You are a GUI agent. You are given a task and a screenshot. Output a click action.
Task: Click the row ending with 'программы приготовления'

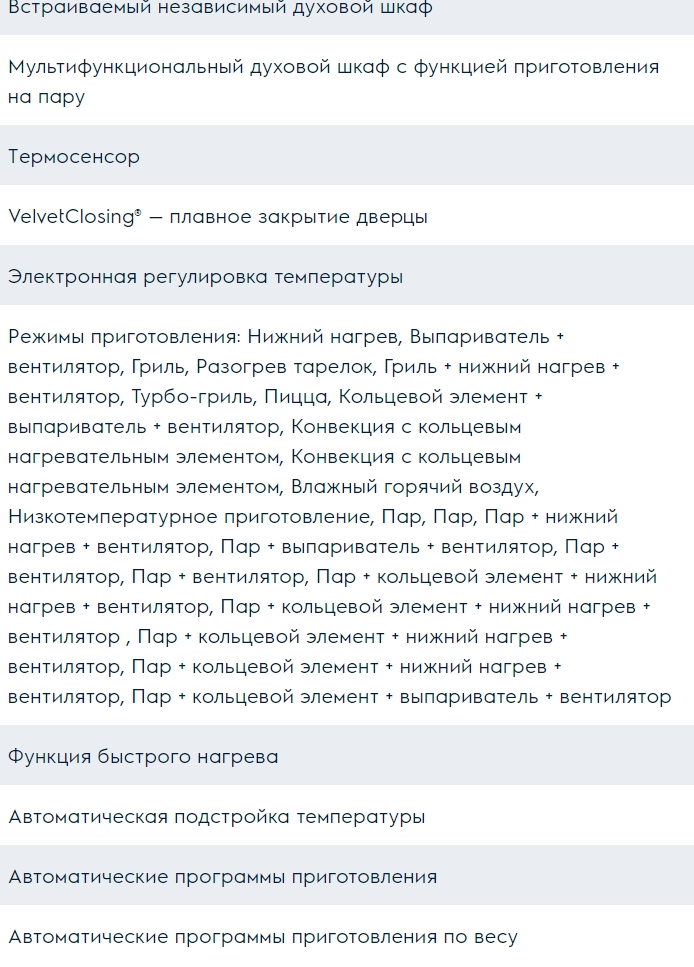click(x=223, y=877)
